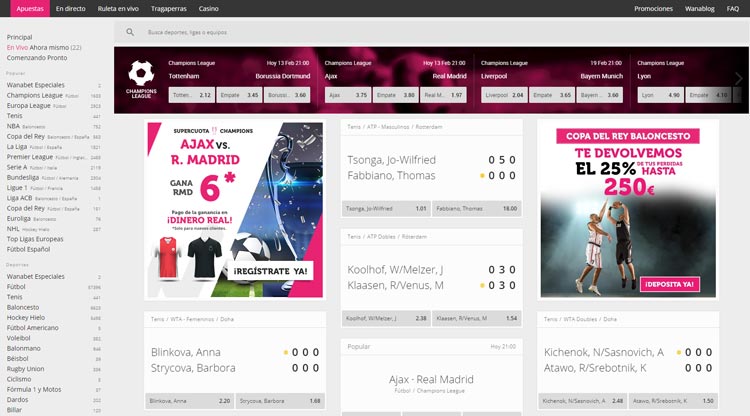Viewport: 750px width, 416px height.
Task: Open the Tragaperras tab
Action: [168, 9]
